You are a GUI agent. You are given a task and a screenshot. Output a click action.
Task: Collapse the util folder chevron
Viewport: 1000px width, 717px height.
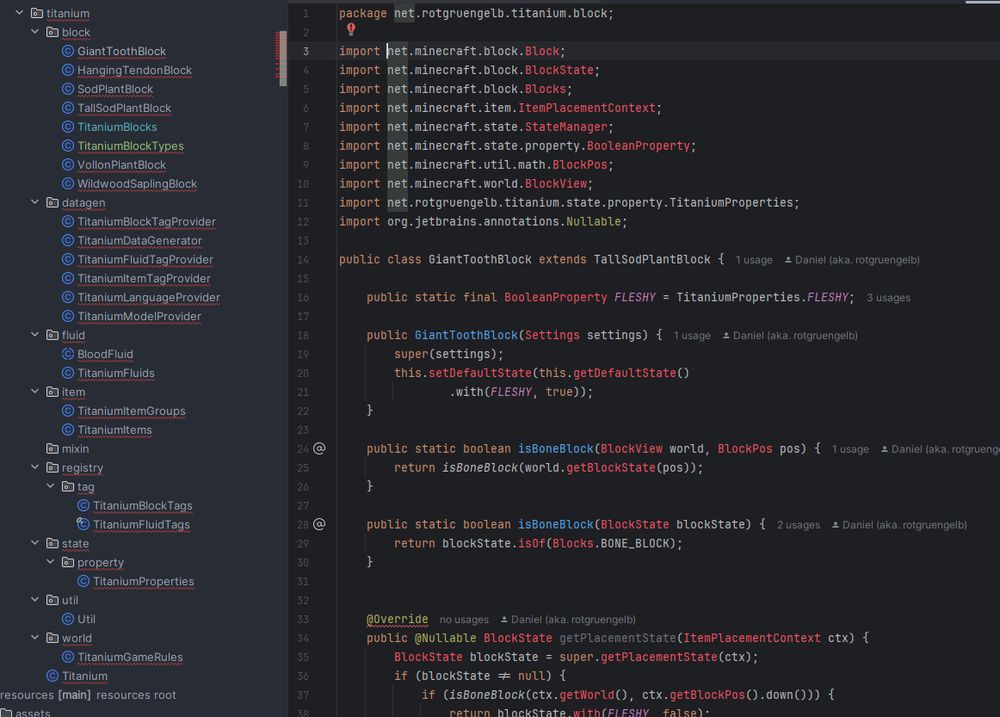coord(35,600)
